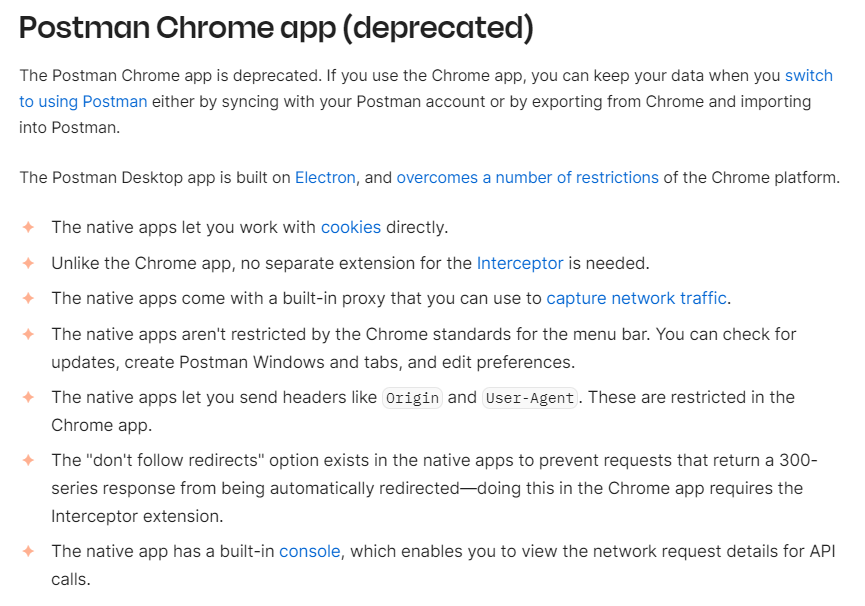
Task: Click the star bullet beside built-in proxy item
Action: 28,298
